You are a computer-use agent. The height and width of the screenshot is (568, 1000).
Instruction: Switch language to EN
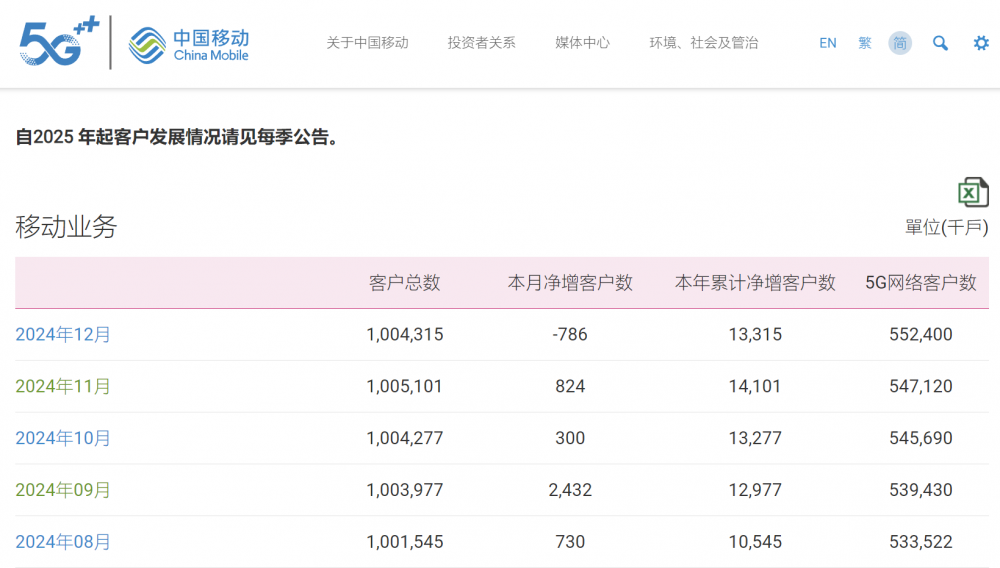coord(828,43)
